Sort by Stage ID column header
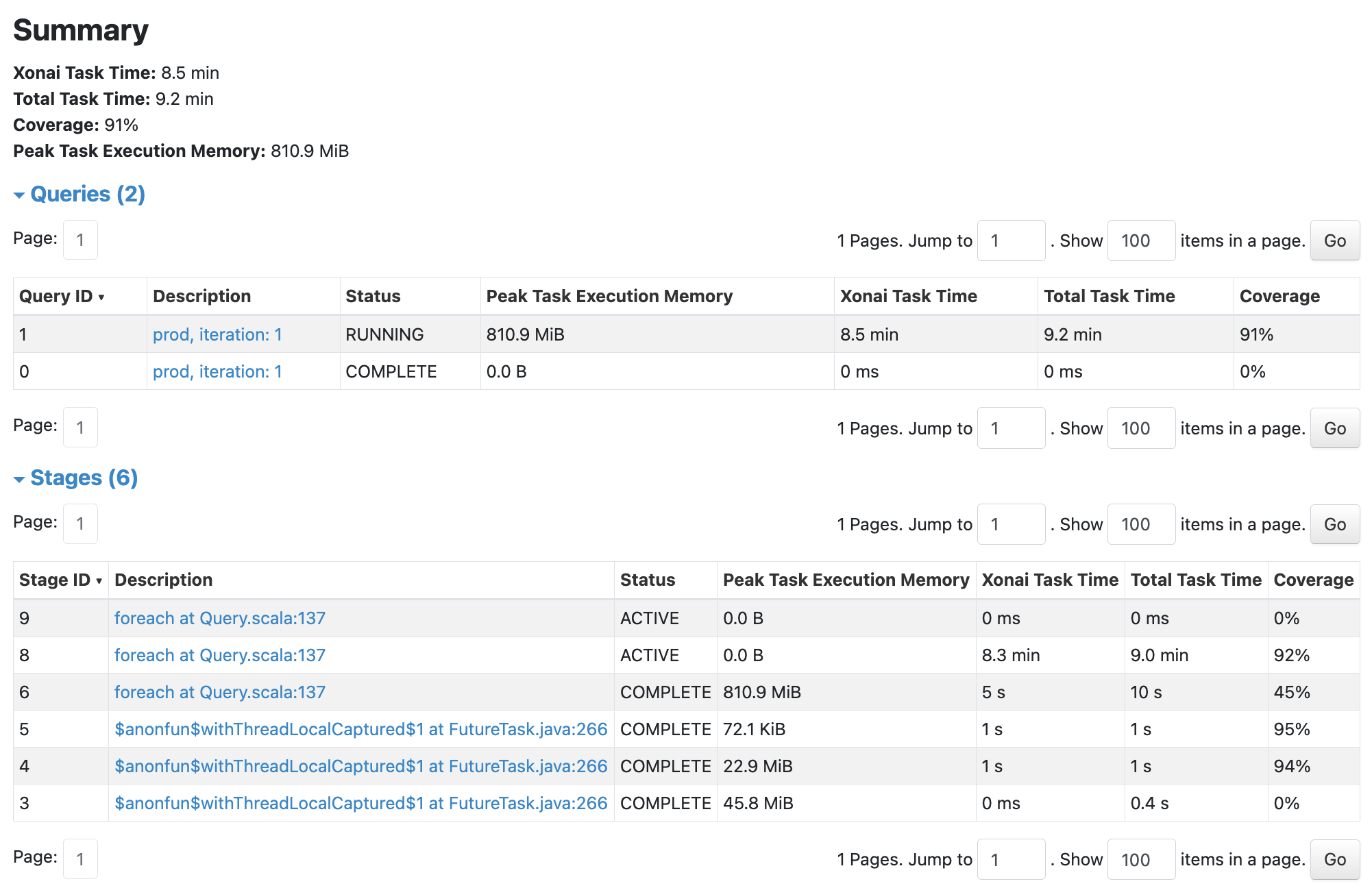The width and height of the screenshot is (1372, 888). click(60, 580)
